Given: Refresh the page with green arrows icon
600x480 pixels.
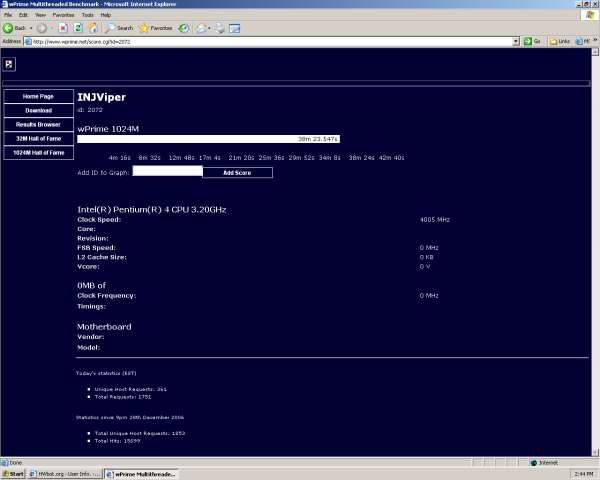Looking at the screenshot, I should click(x=78, y=28).
